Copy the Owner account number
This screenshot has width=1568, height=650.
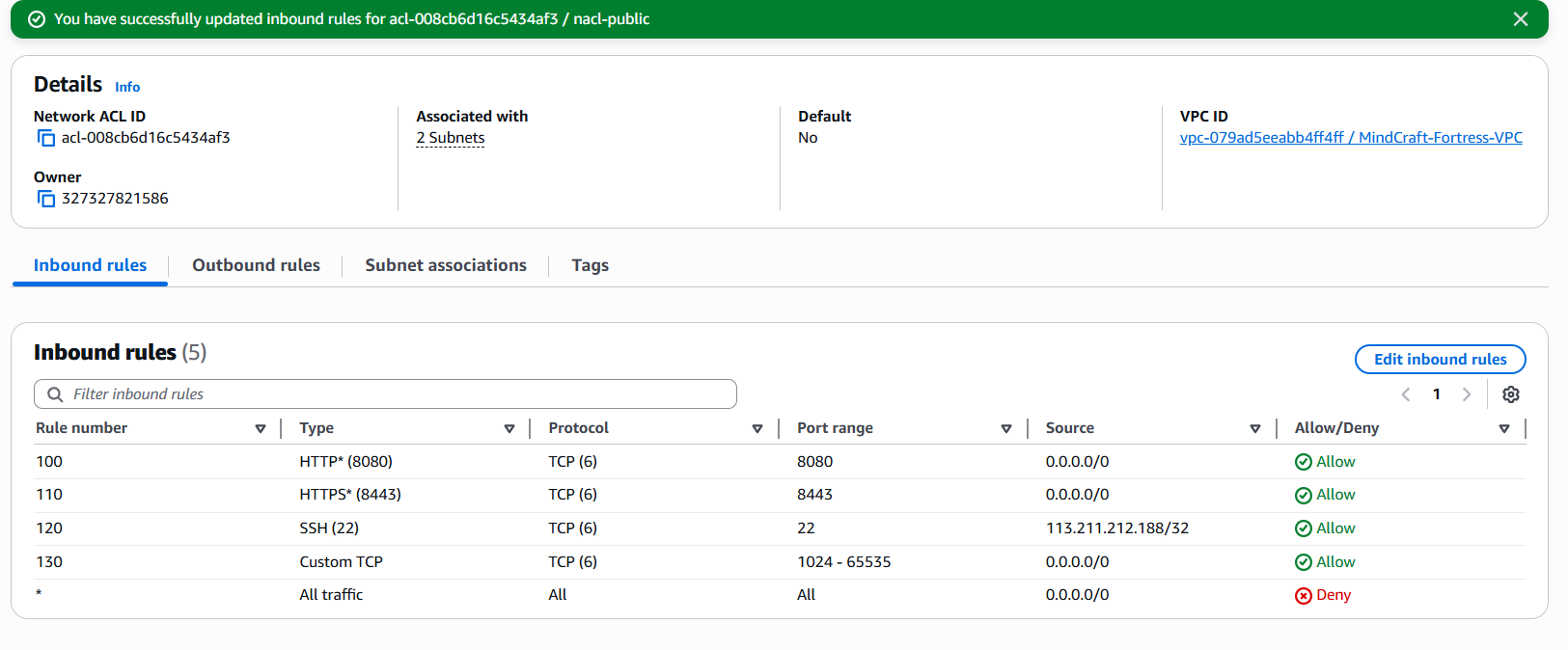(x=46, y=199)
